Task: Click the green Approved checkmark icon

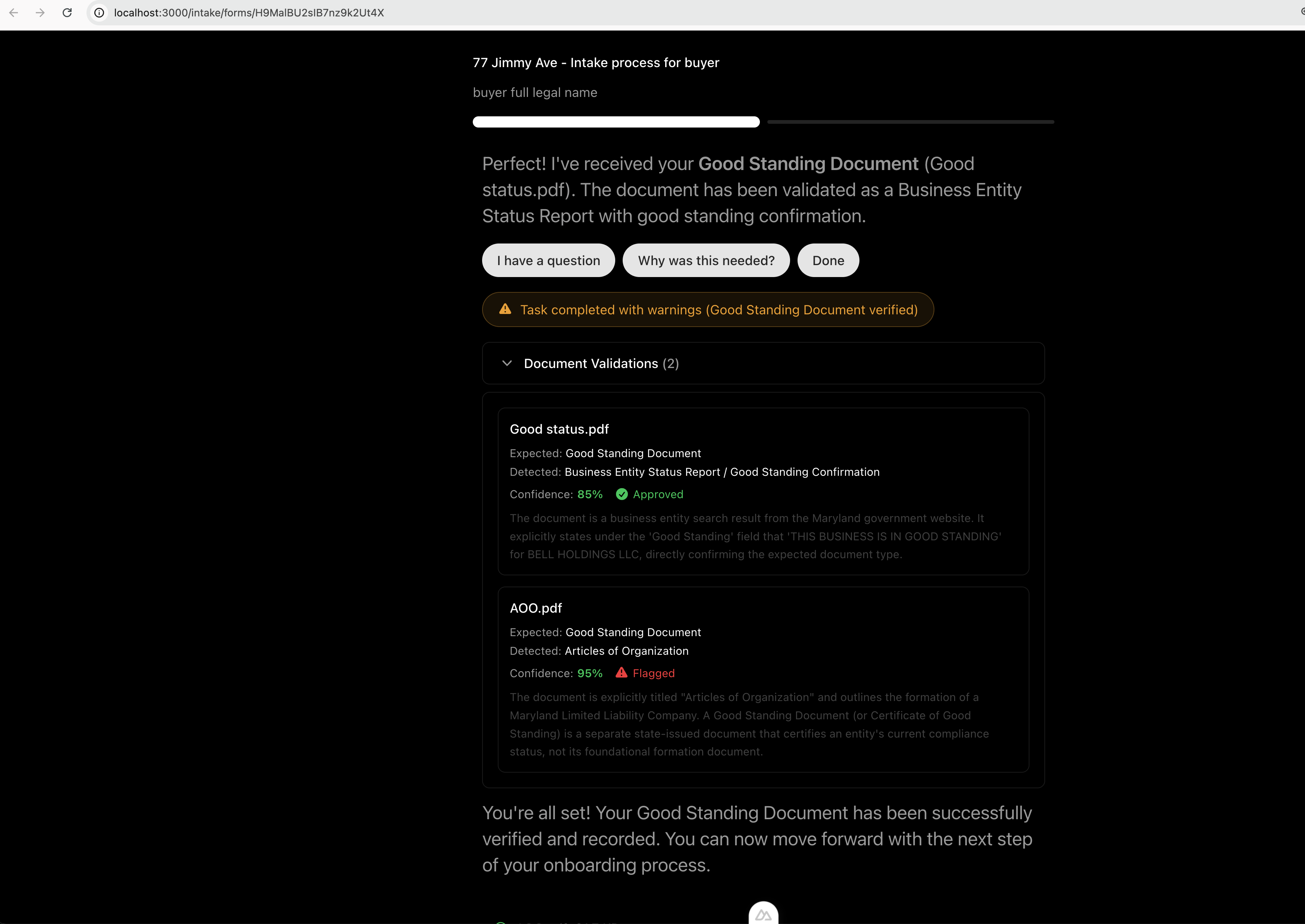Action: coord(622,494)
